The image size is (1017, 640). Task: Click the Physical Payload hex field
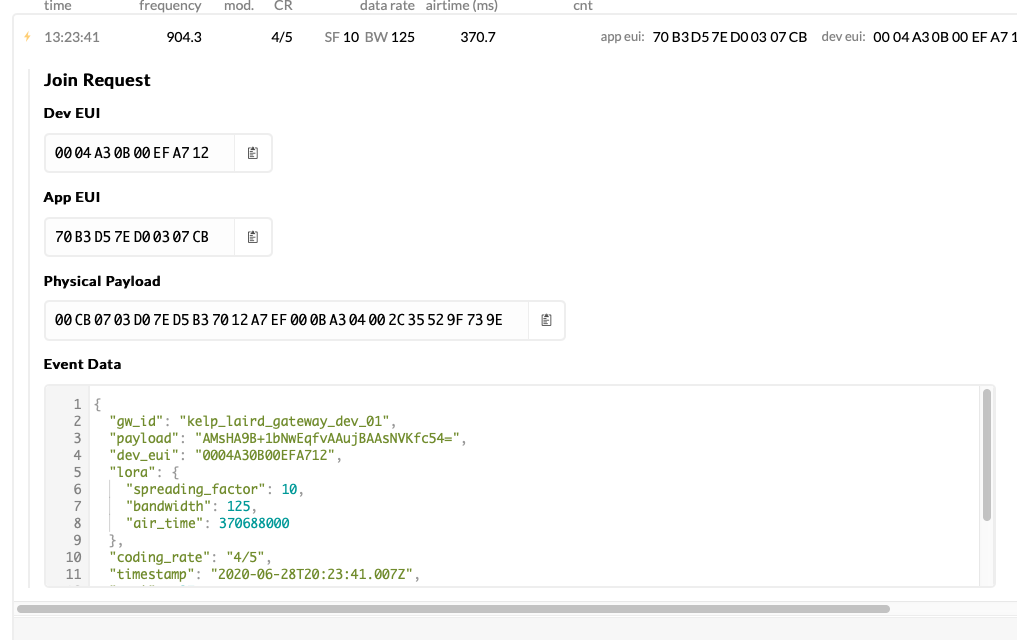[286, 320]
